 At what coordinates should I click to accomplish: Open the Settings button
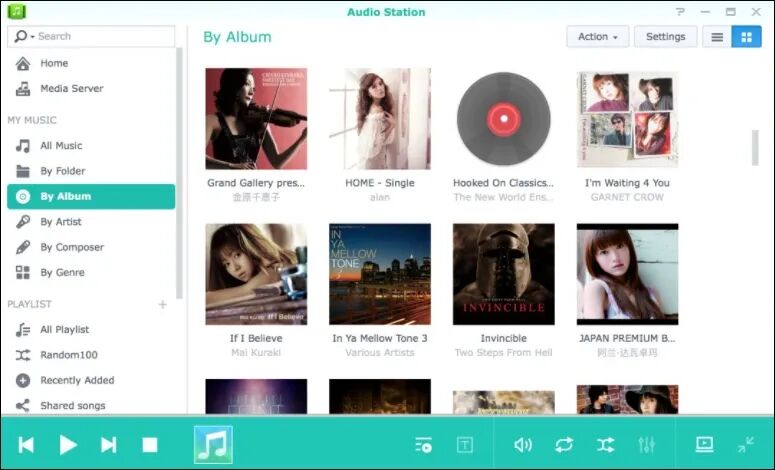[665, 37]
